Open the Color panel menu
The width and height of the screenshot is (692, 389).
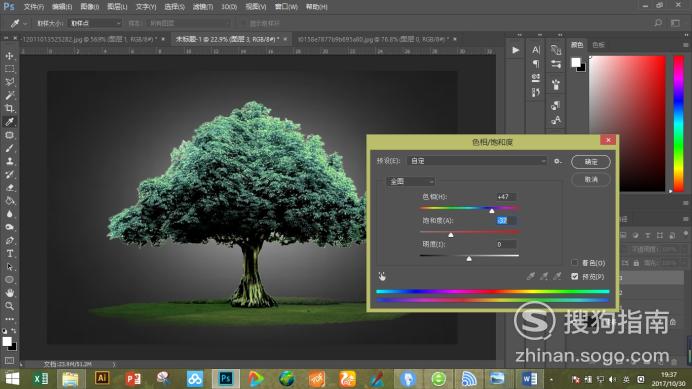pos(685,45)
